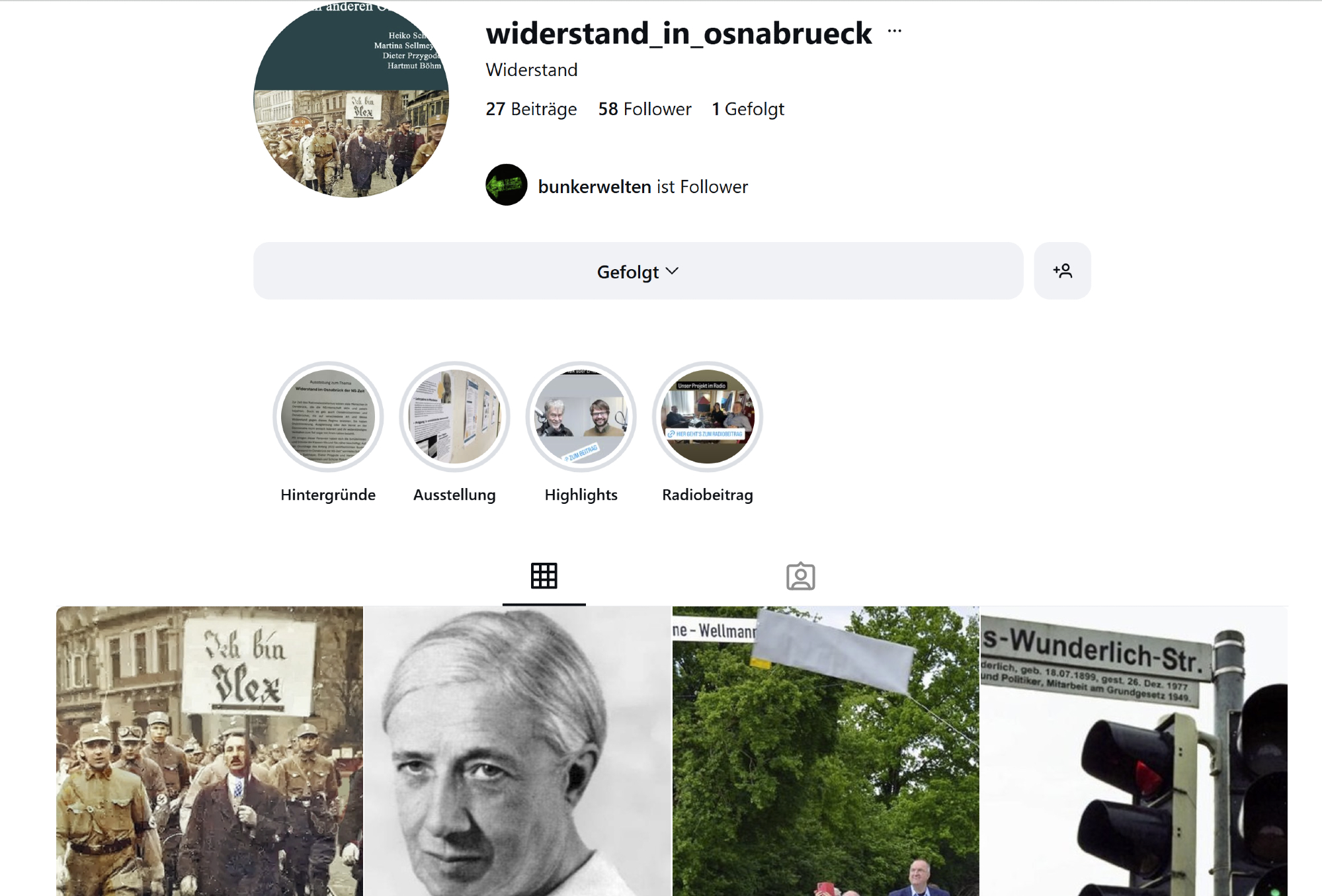The width and height of the screenshot is (1322, 896).
Task: Open the widerstand_in_osnabrueck profile picture
Action: 351,99
